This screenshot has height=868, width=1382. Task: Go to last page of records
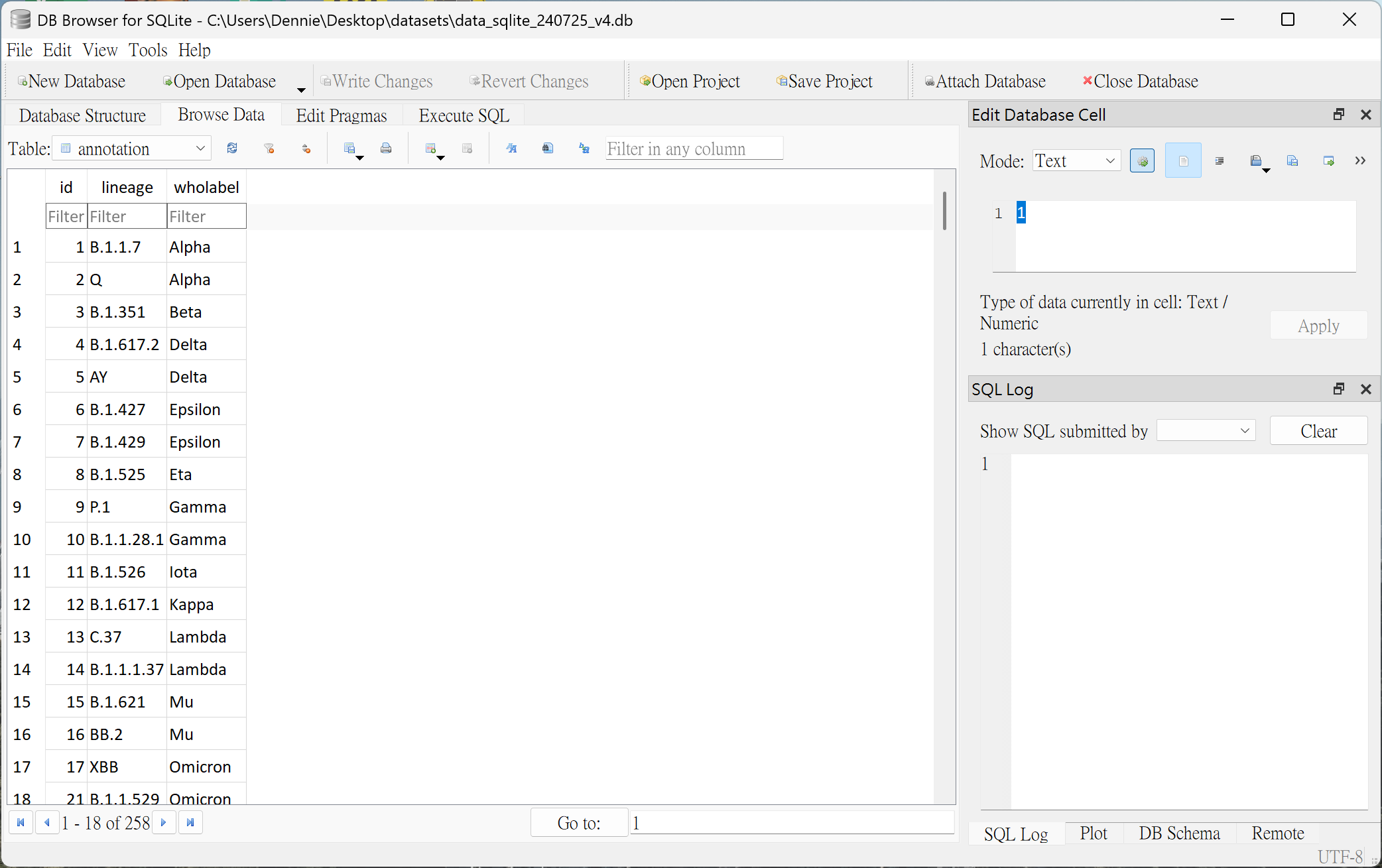tap(190, 823)
